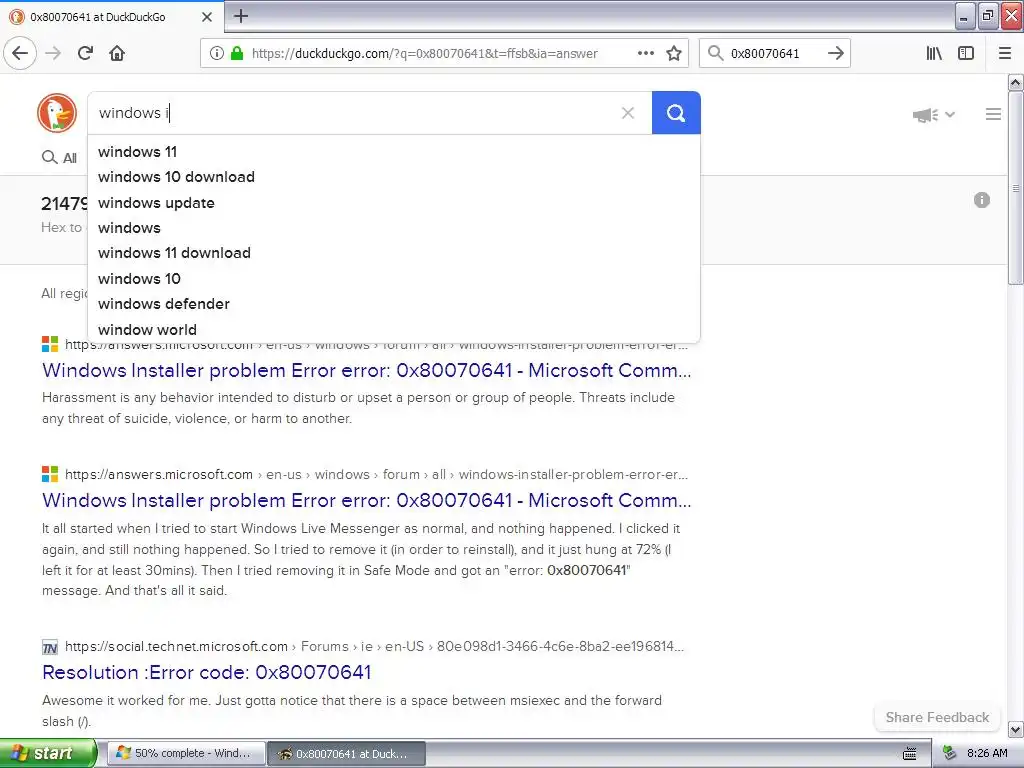Viewport: 1024px width, 768px height.
Task: Choose suggestion "window world"
Action: pyautogui.click(x=394, y=329)
